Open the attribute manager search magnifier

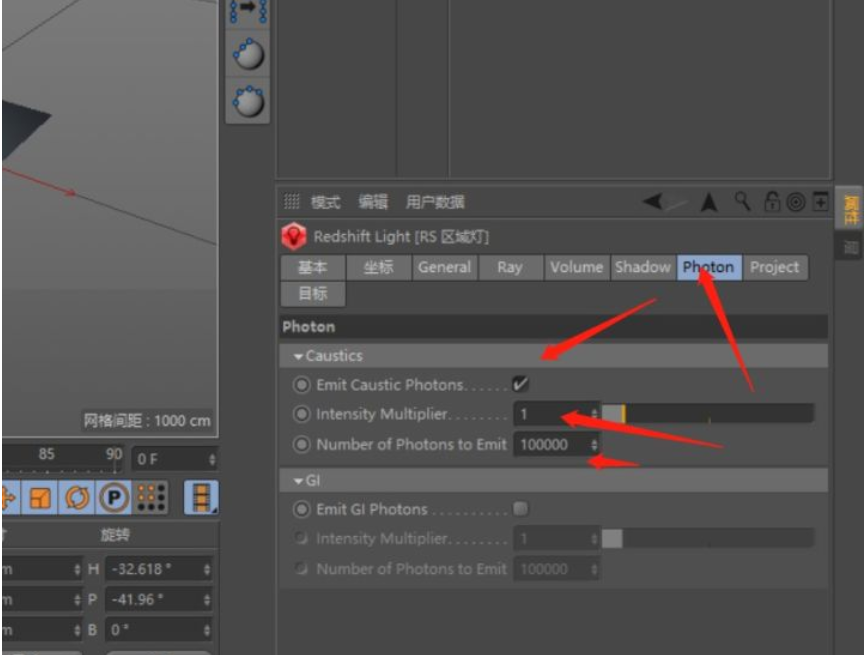[x=742, y=201]
